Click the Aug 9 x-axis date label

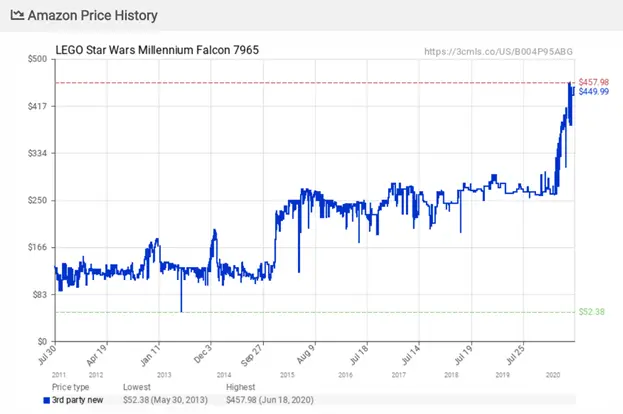[306, 354]
